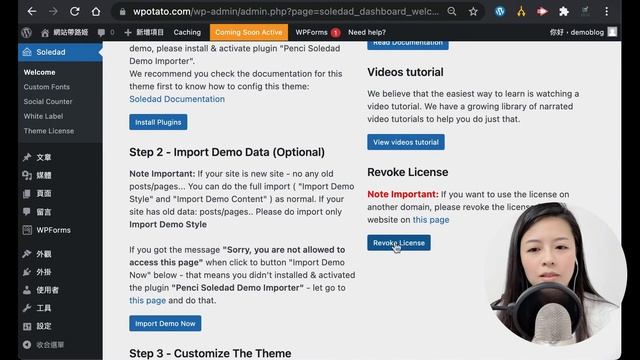Click the browser forward arrow
Viewport: 640px width, 360px height.
click(53, 11)
